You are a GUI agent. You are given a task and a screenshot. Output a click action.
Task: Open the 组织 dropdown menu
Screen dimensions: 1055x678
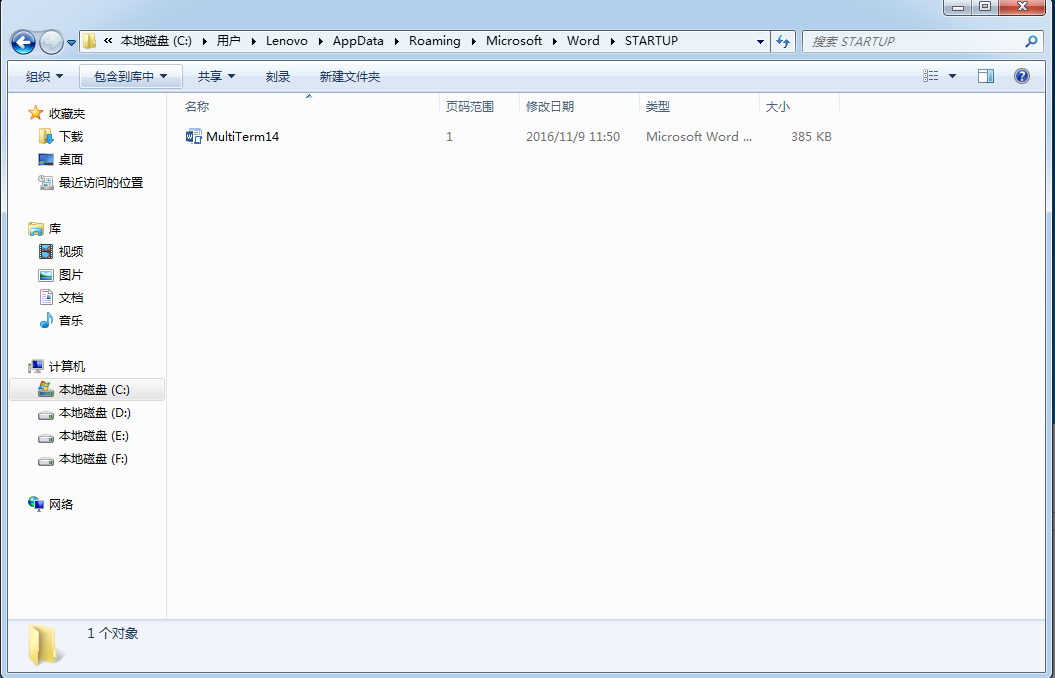tap(44, 77)
